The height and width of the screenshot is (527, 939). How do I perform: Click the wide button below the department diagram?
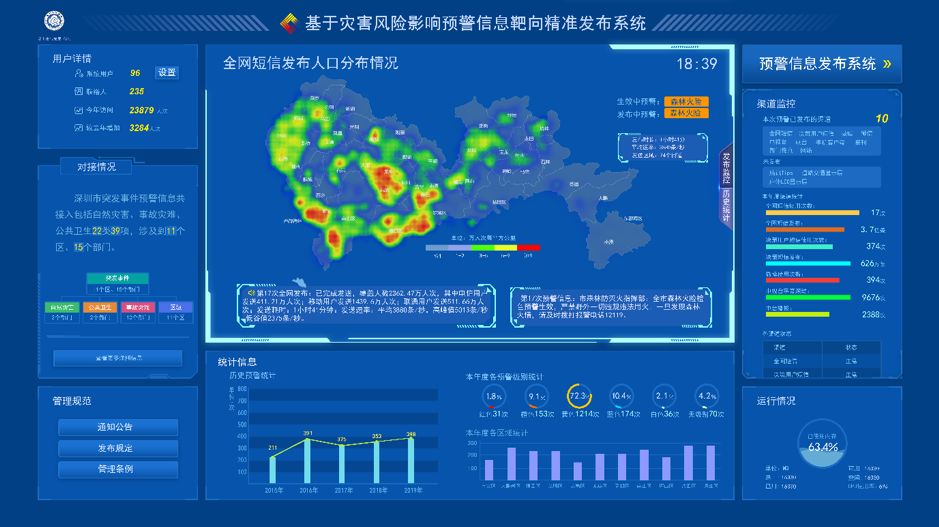(x=117, y=358)
